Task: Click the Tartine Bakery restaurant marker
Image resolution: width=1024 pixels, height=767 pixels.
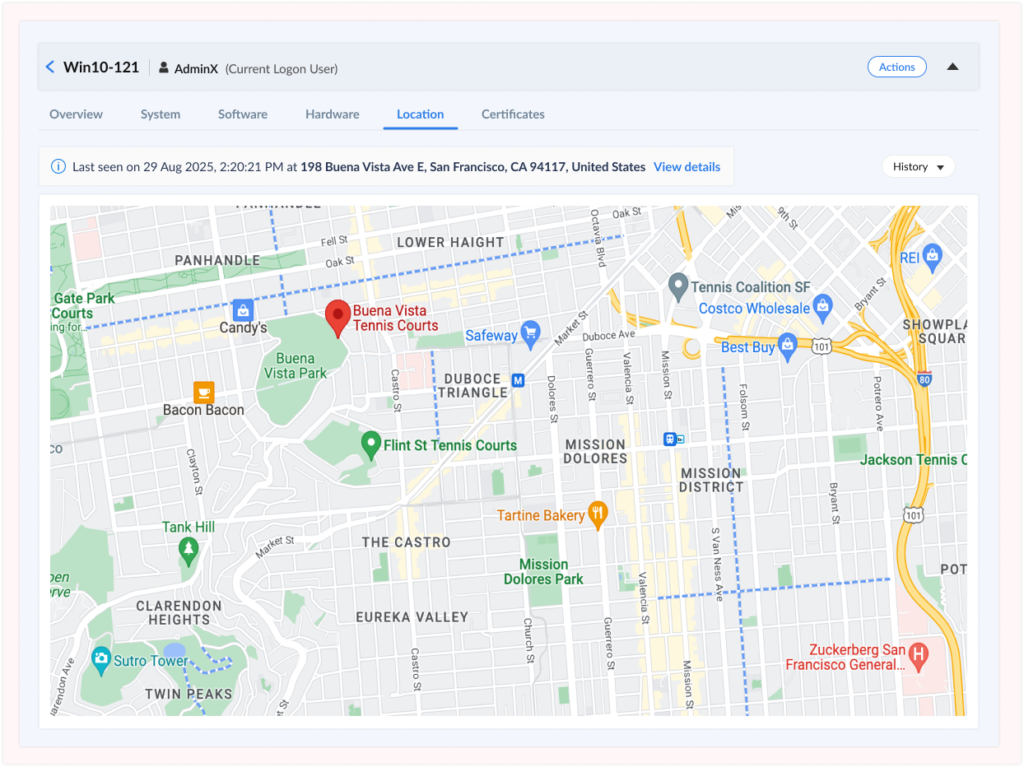Action: point(598,515)
